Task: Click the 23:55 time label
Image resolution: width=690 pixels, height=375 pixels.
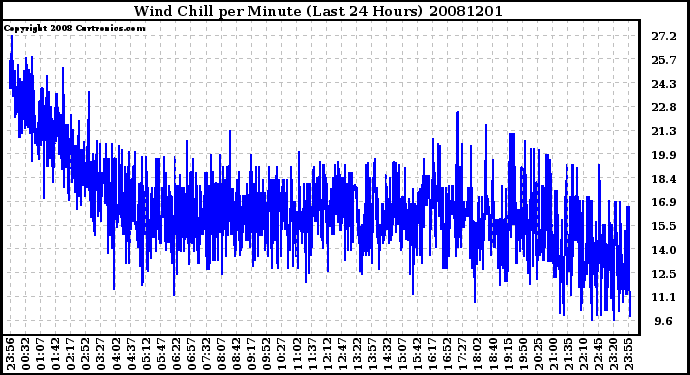Action: click(628, 354)
